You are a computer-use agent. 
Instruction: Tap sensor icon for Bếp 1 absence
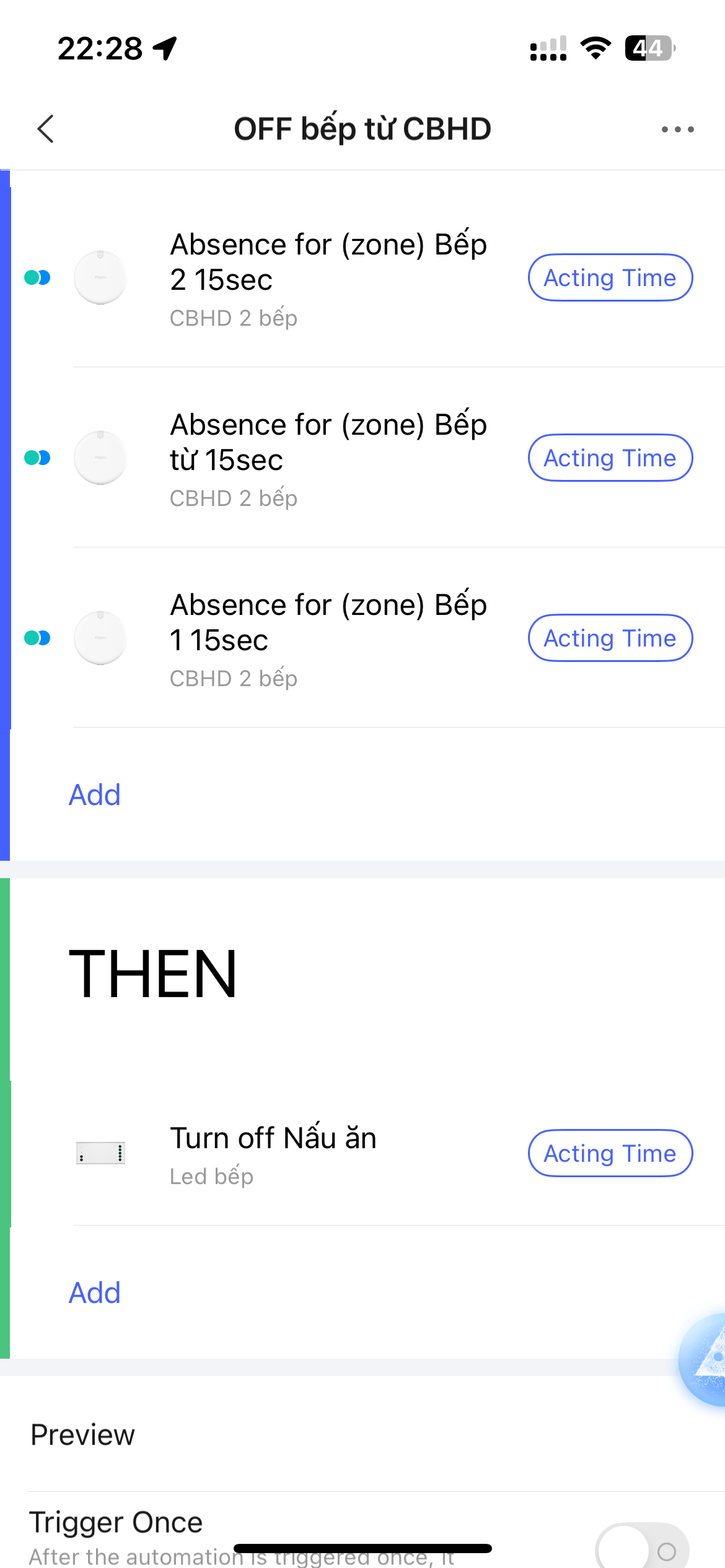pyautogui.click(x=100, y=638)
